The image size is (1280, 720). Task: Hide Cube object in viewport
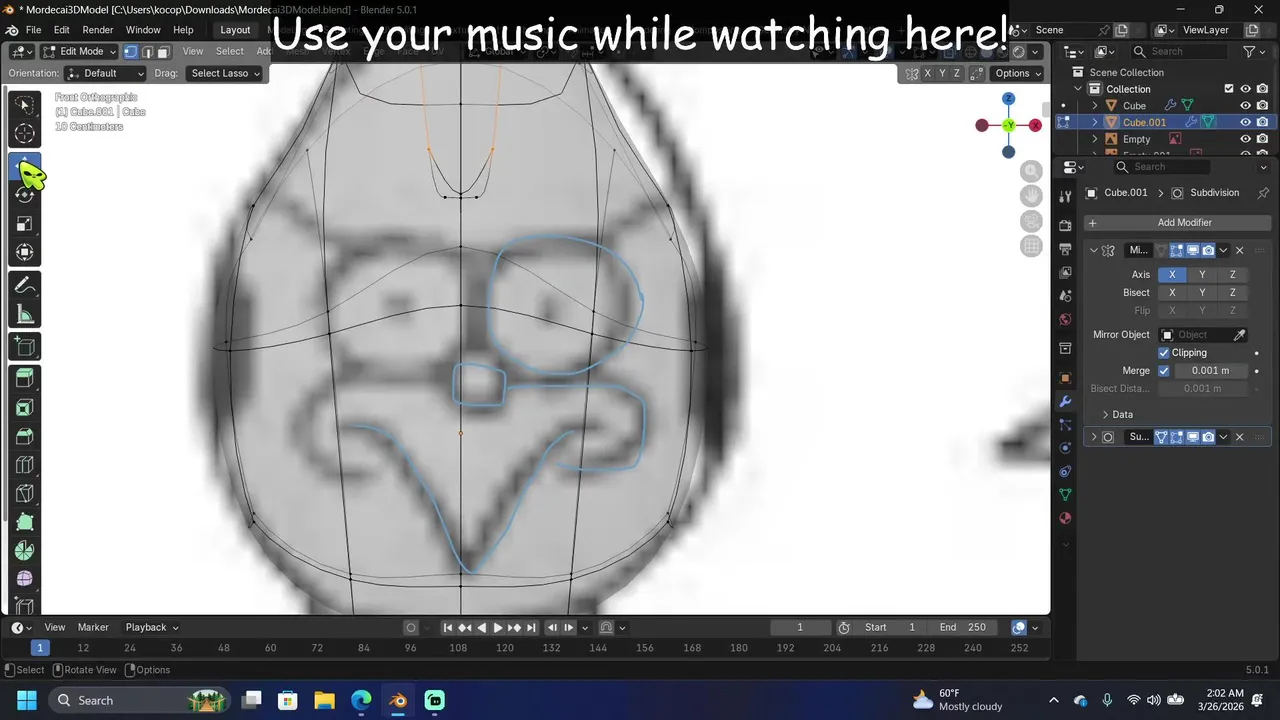1246,106
